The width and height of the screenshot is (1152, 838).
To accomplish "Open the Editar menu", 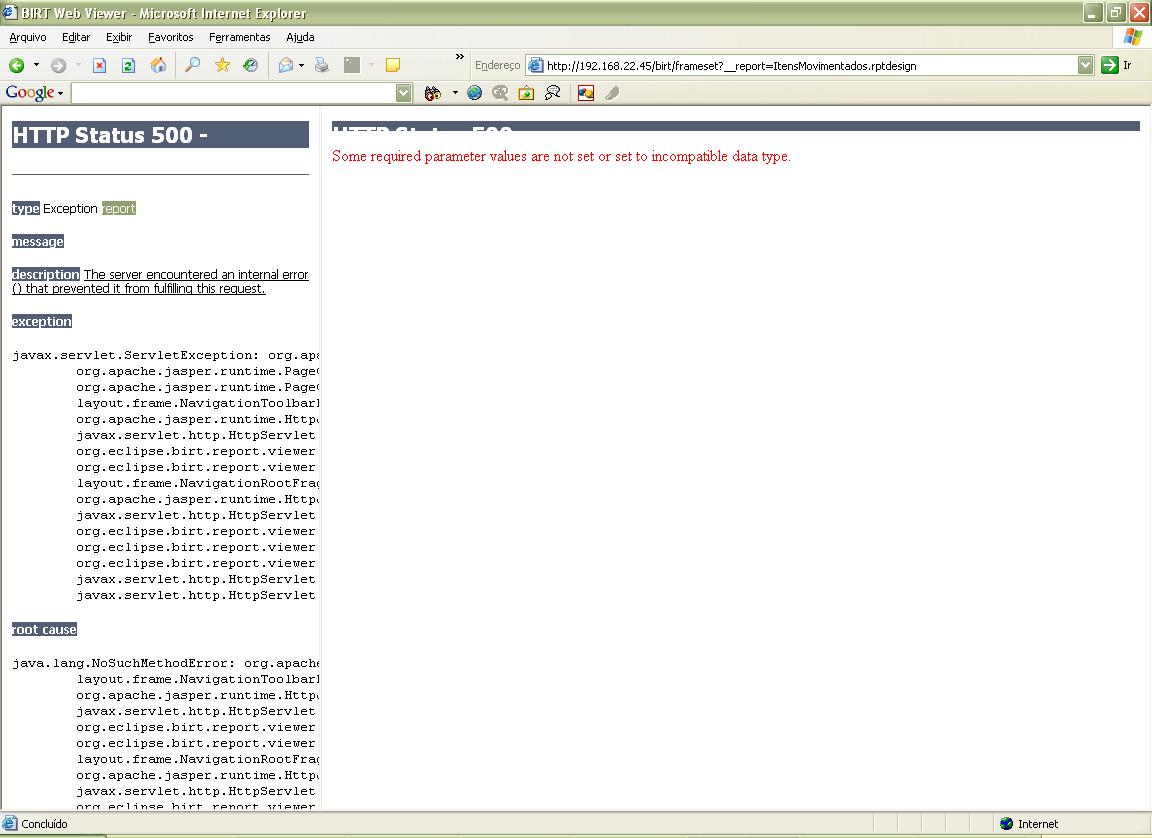I will click(76, 37).
